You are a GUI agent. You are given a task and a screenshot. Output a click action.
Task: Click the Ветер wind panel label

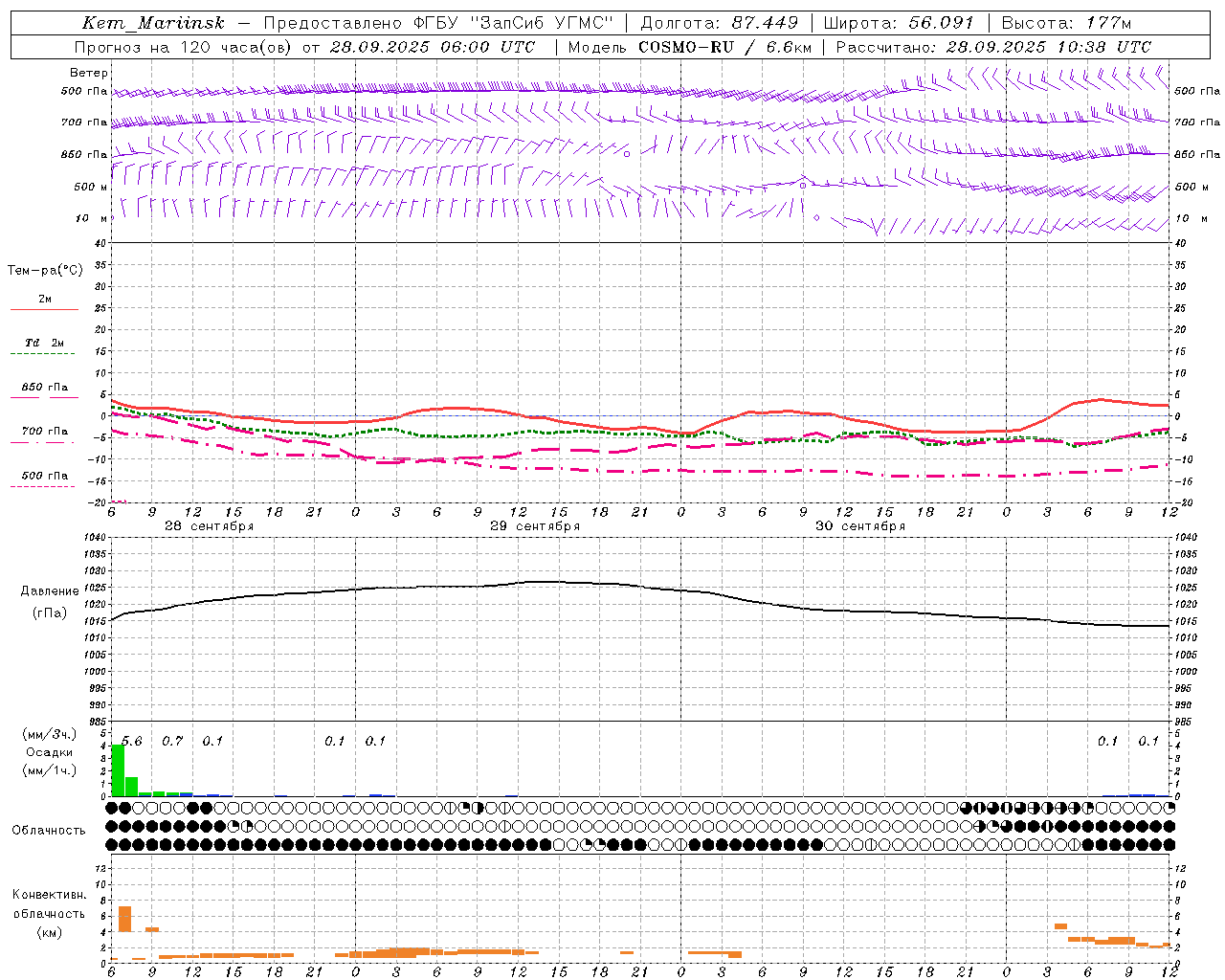(89, 73)
